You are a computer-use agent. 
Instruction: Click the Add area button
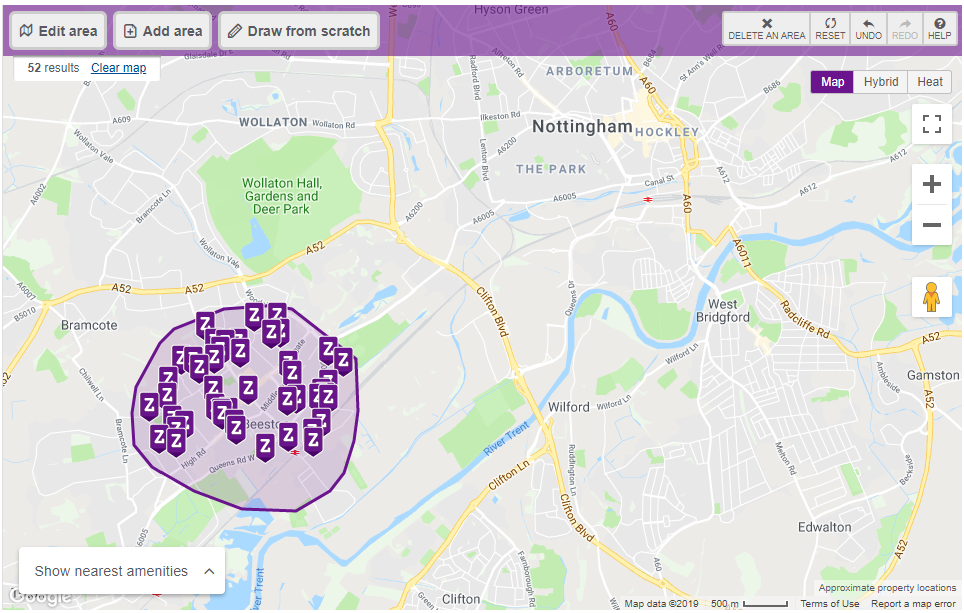pyautogui.click(x=163, y=31)
